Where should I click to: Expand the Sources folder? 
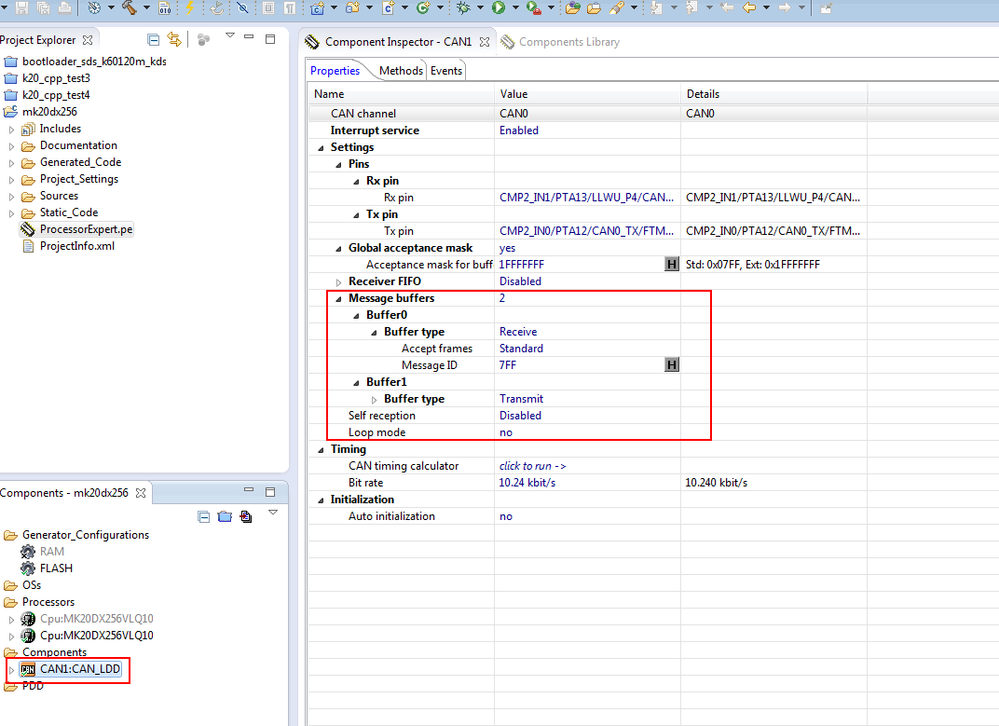click(11, 197)
